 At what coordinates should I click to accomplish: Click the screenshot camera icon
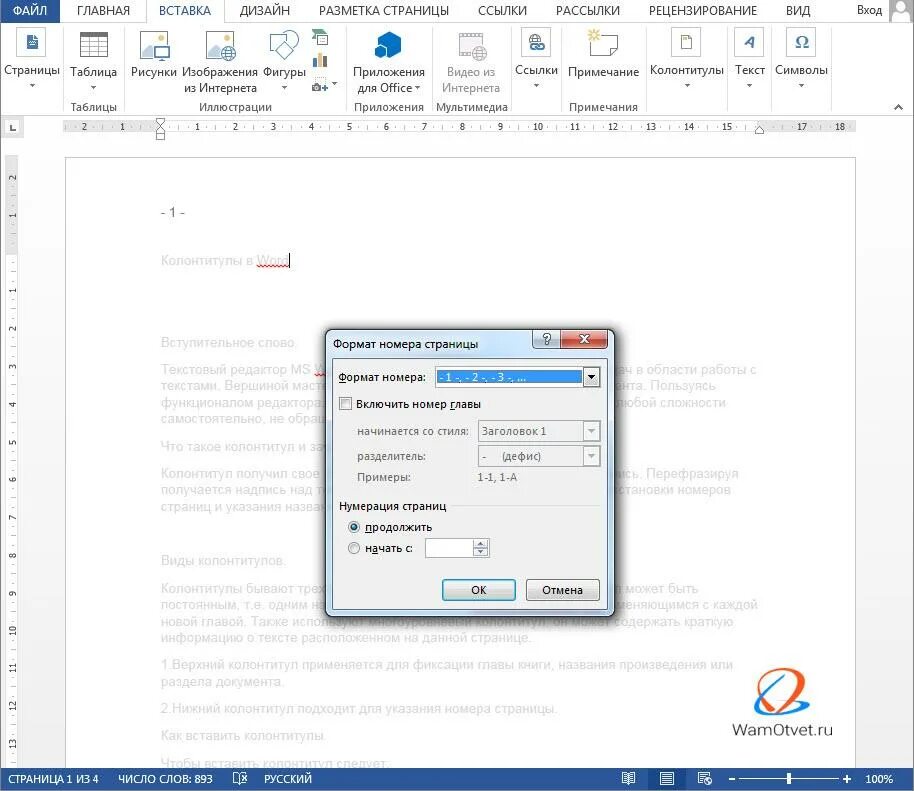(x=319, y=86)
